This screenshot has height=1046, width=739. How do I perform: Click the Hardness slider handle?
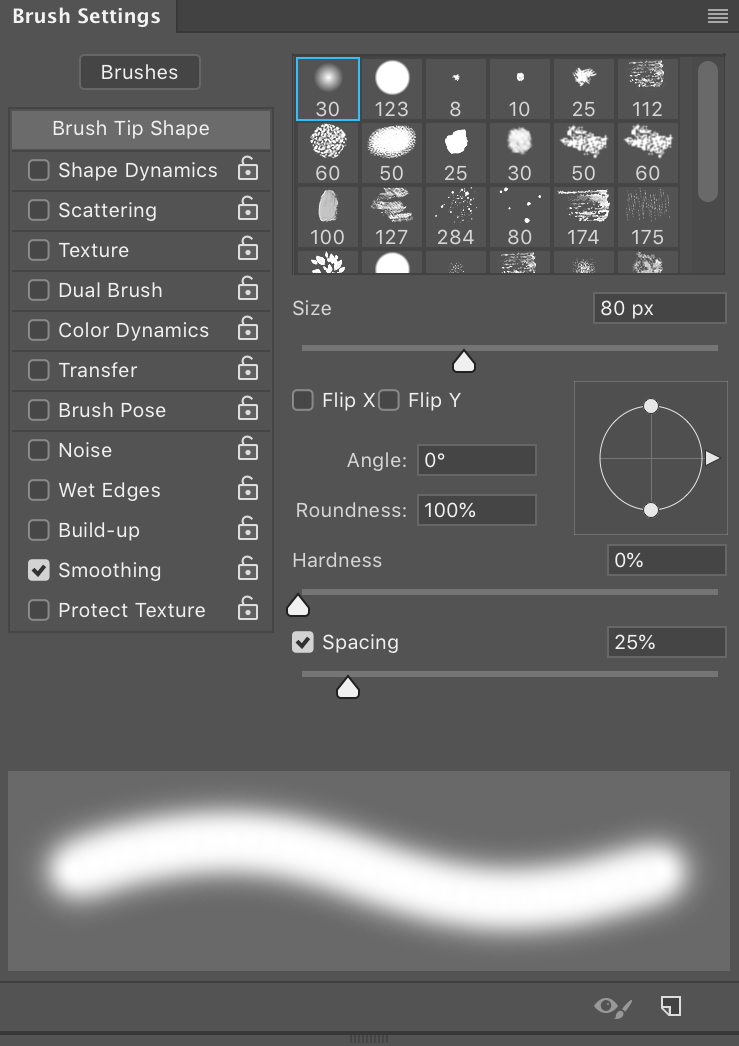coord(298,606)
